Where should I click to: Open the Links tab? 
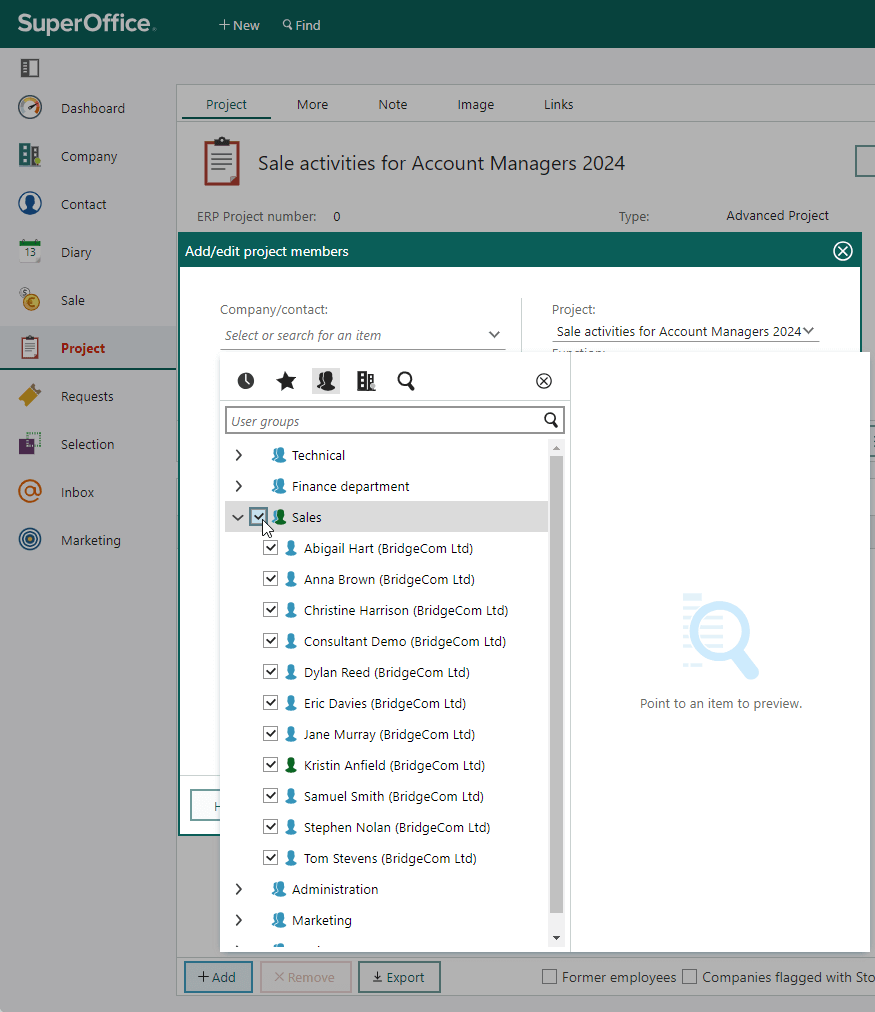coord(558,105)
